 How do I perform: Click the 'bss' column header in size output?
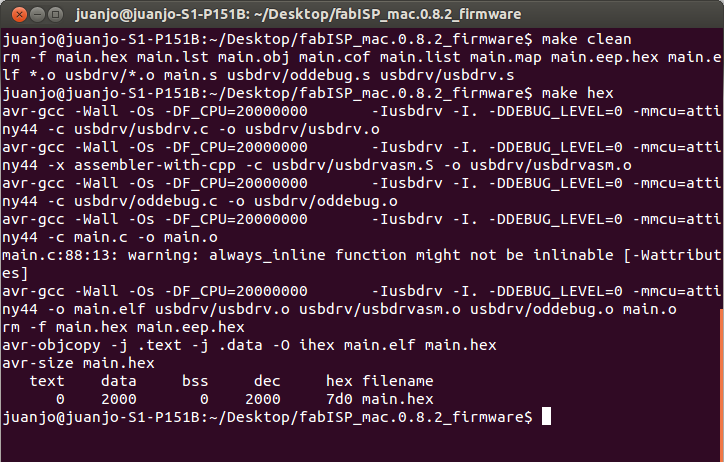[x=195, y=381]
